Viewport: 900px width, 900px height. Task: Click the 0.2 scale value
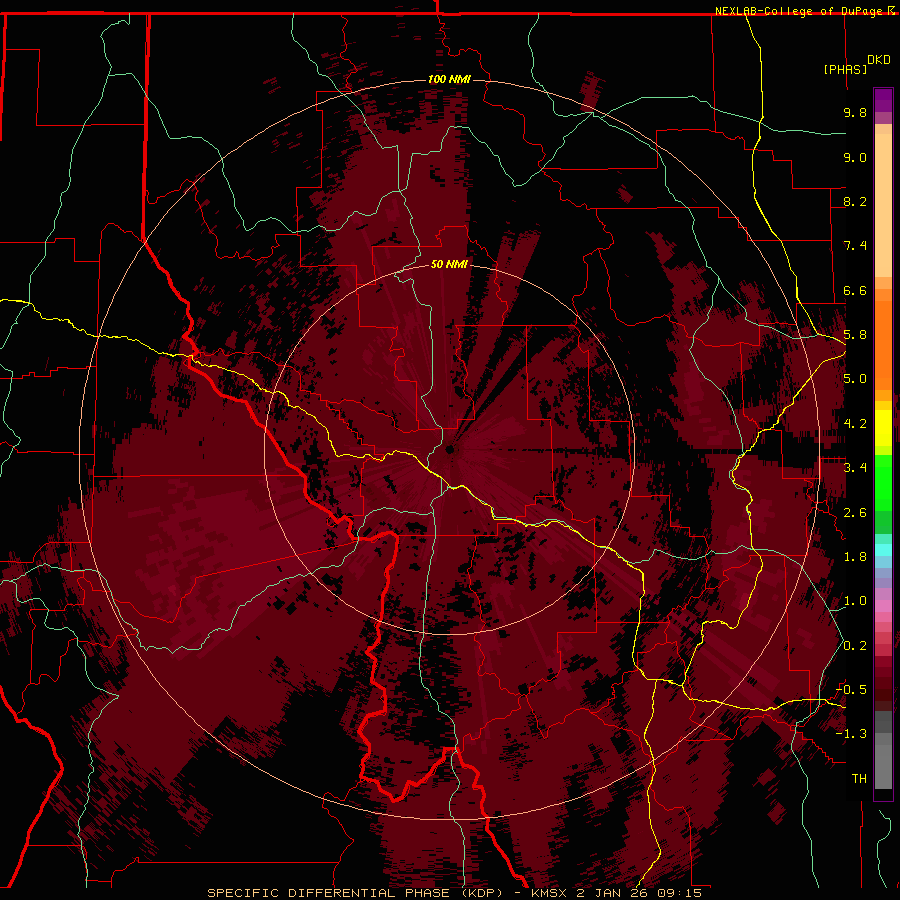(x=855, y=646)
